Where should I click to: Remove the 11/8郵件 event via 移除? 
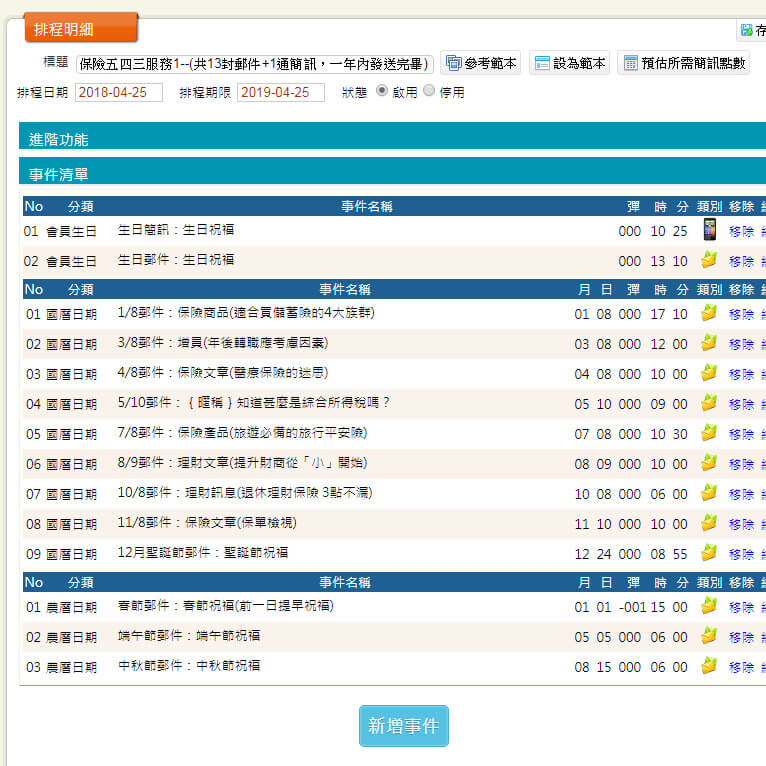pyautogui.click(x=742, y=525)
